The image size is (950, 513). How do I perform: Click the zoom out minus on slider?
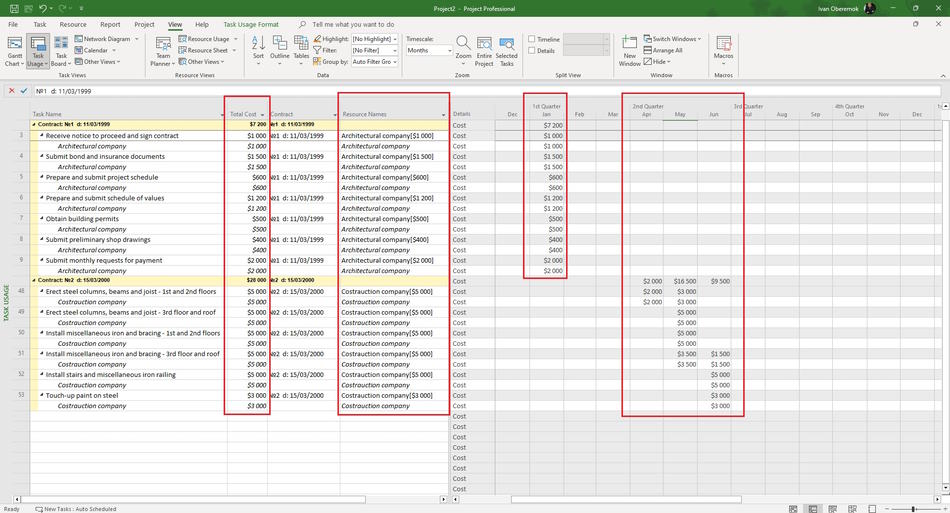887,509
